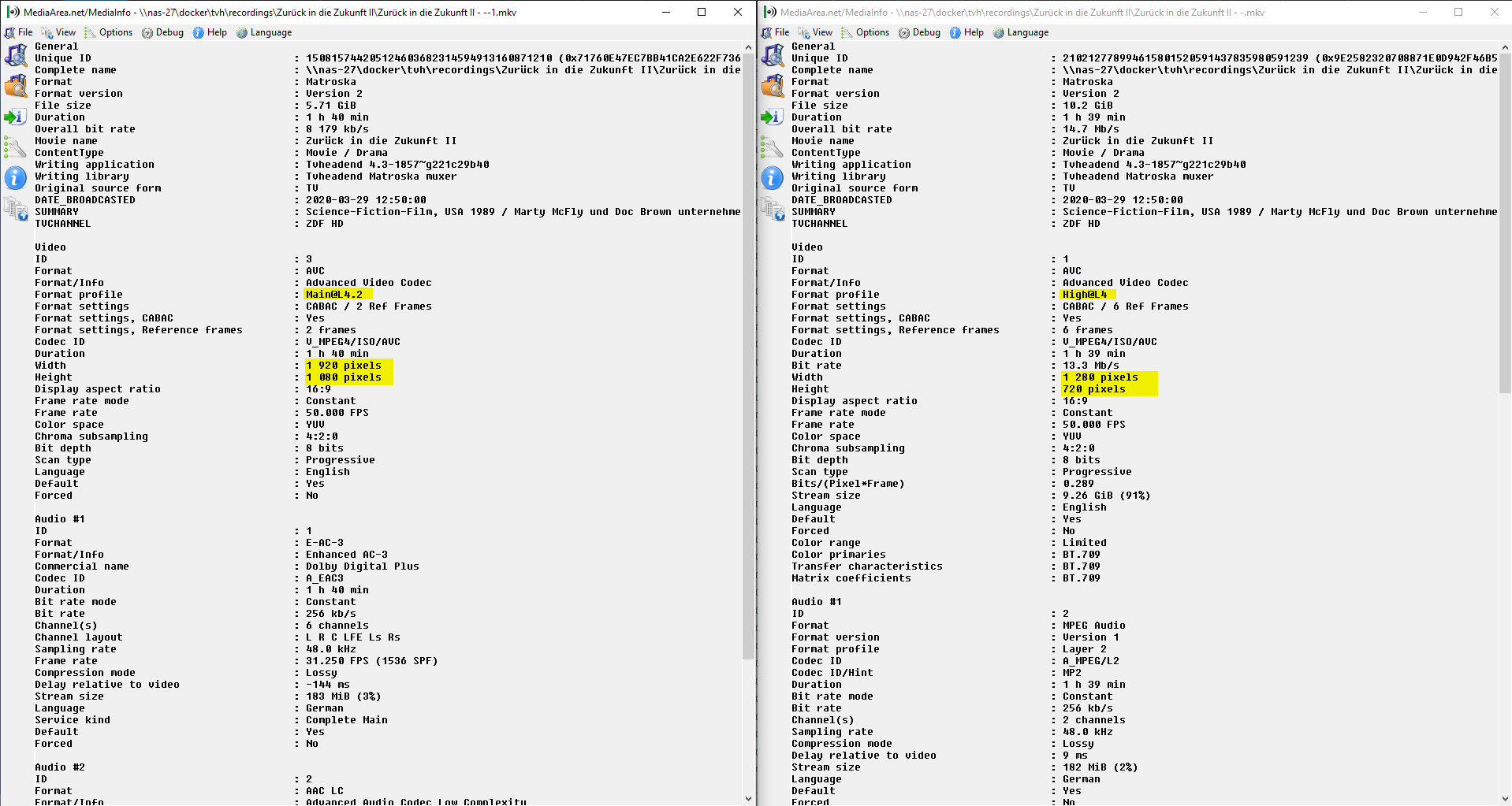Open File menu in right MediaInfo window
Viewport: 1512px width, 806px height.
[x=776, y=32]
